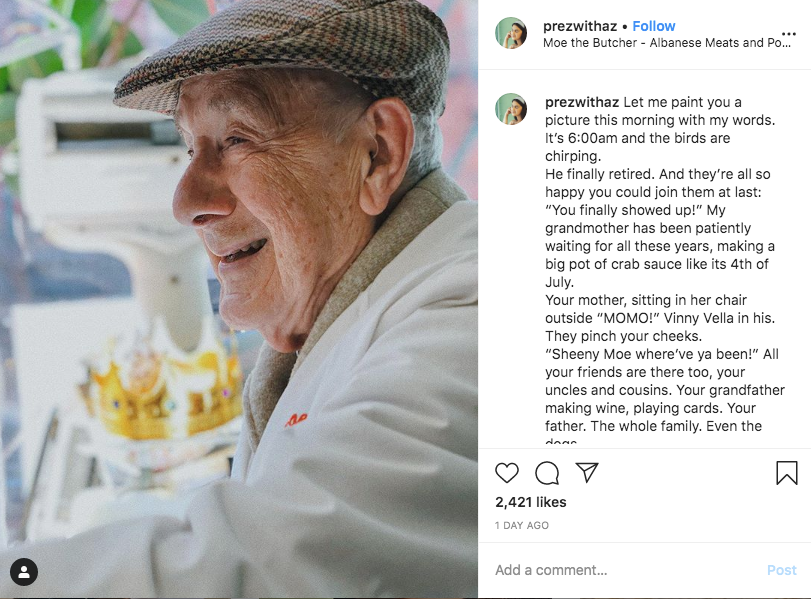Click the commenter avatar beside caption

point(511,109)
